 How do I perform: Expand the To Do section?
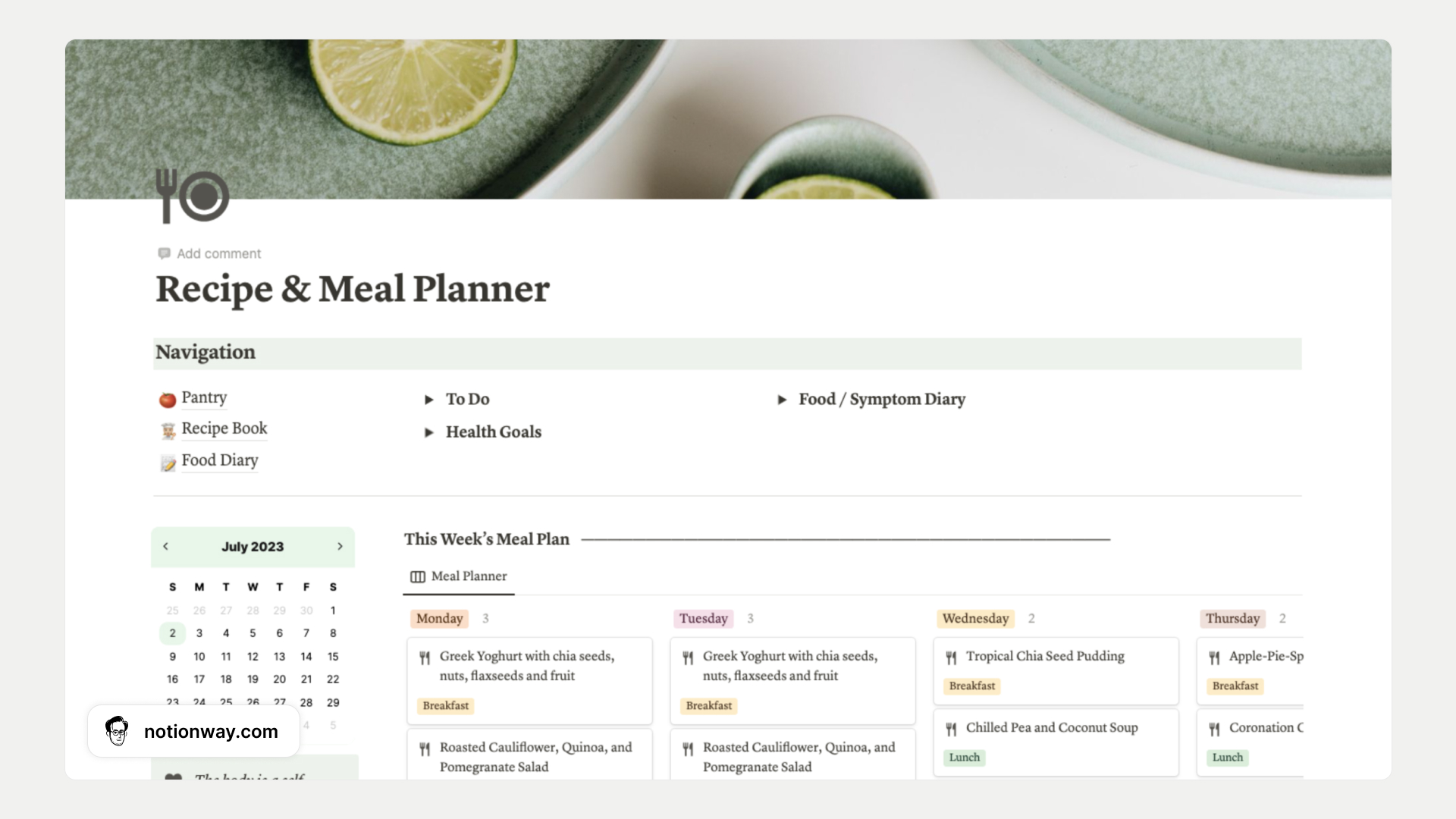pos(429,399)
